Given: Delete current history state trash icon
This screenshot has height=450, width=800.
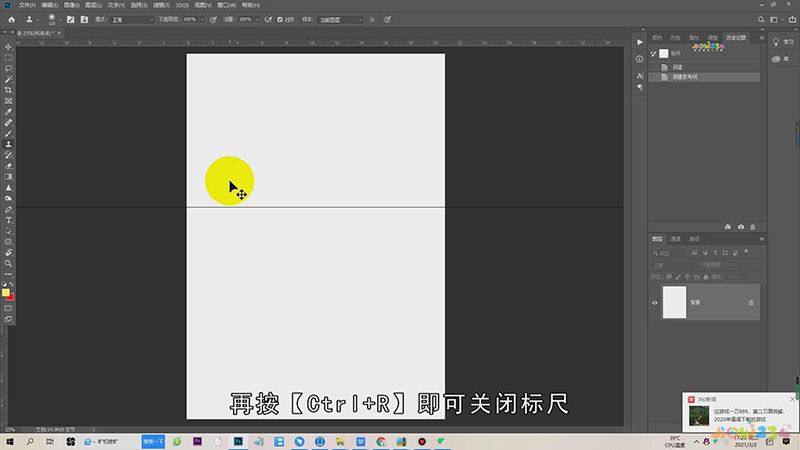Looking at the screenshot, I should click(753, 227).
